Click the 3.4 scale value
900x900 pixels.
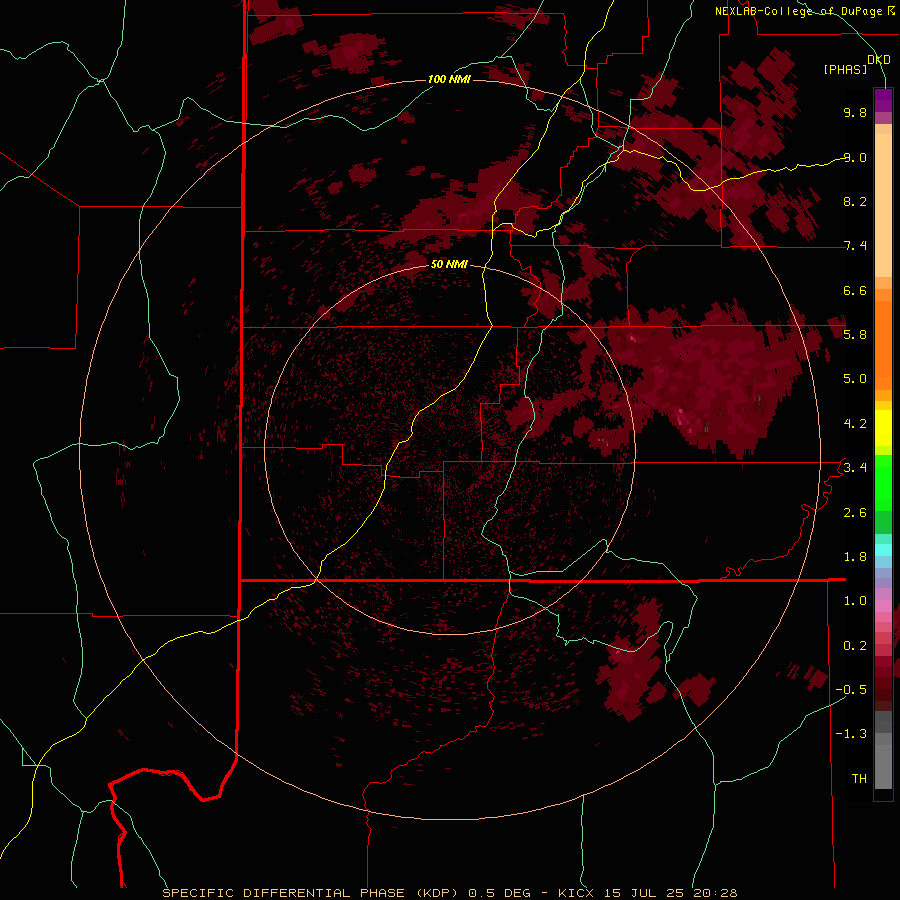coord(855,467)
